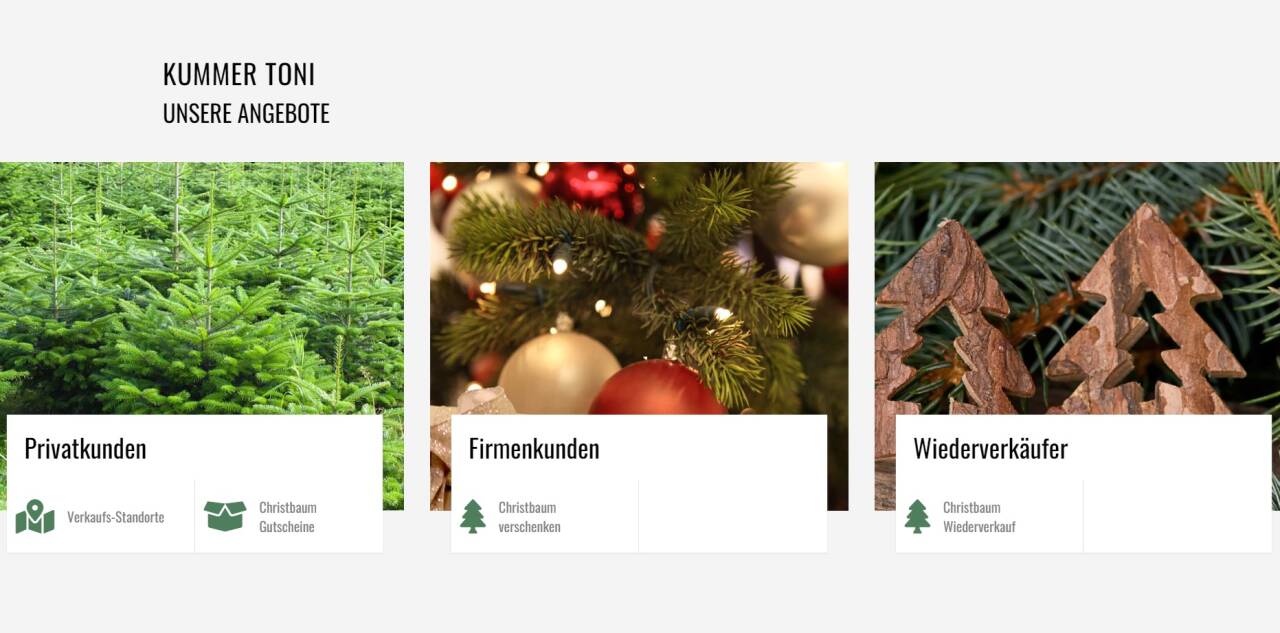Viewport: 1280px width, 633px height.
Task: Click the KUMMER TONI title
Action: tap(239, 75)
